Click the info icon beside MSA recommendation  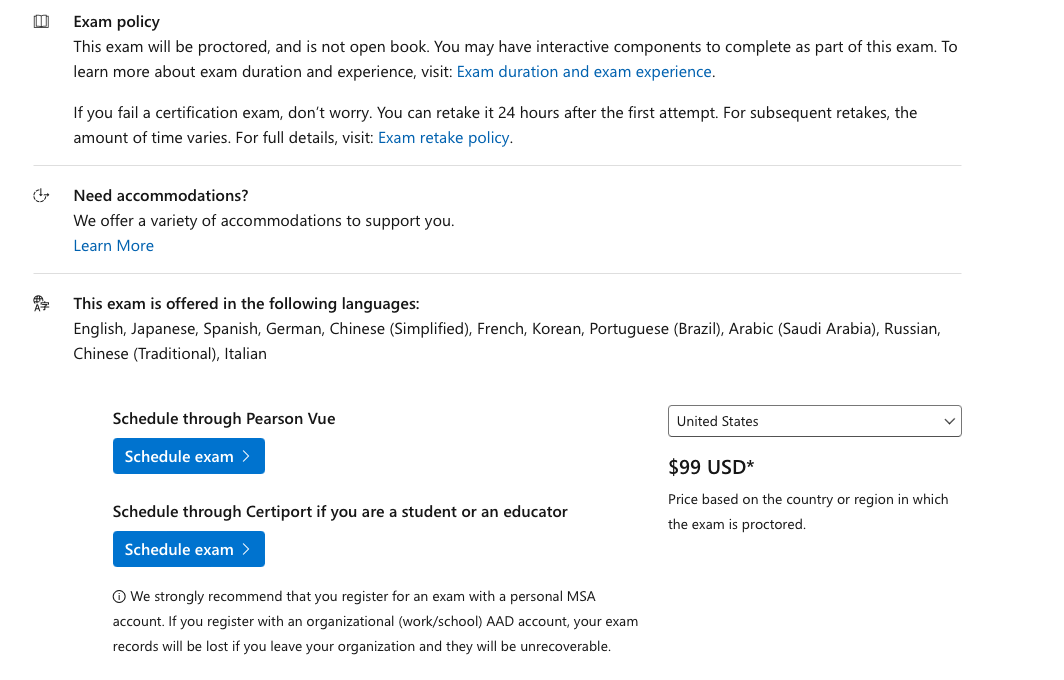point(119,597)
